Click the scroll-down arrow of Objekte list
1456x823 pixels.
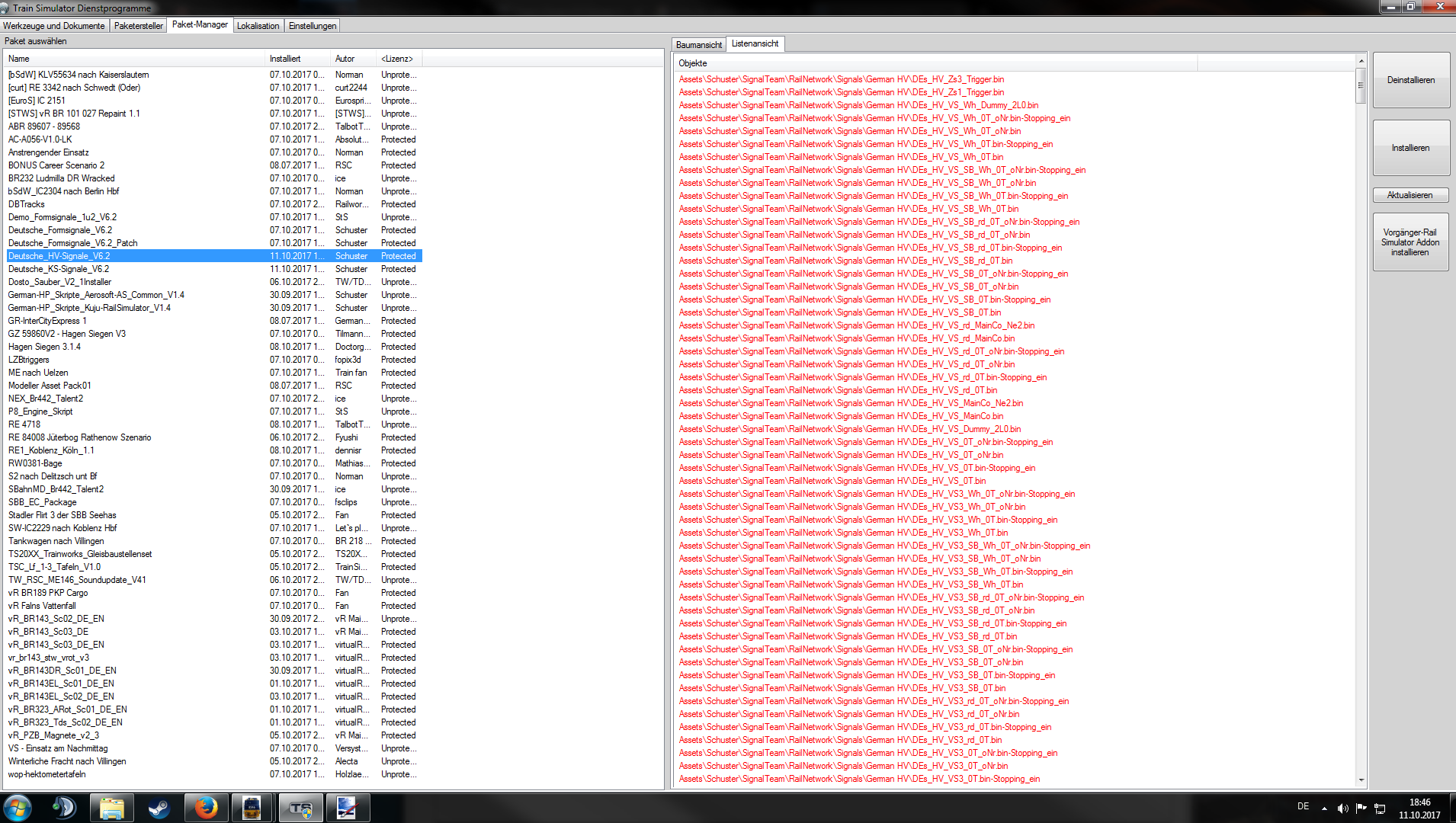(1361, 780)
